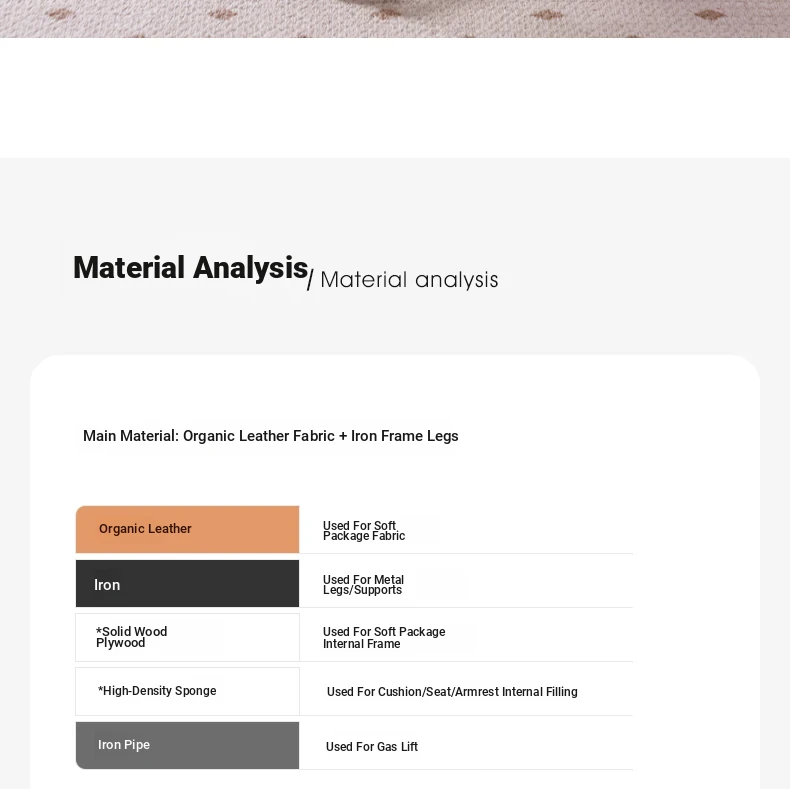This screenshot has height=789, width=790.
Task: Click the thin Material analysis subtitle
Action: click(x=409, y=280)
